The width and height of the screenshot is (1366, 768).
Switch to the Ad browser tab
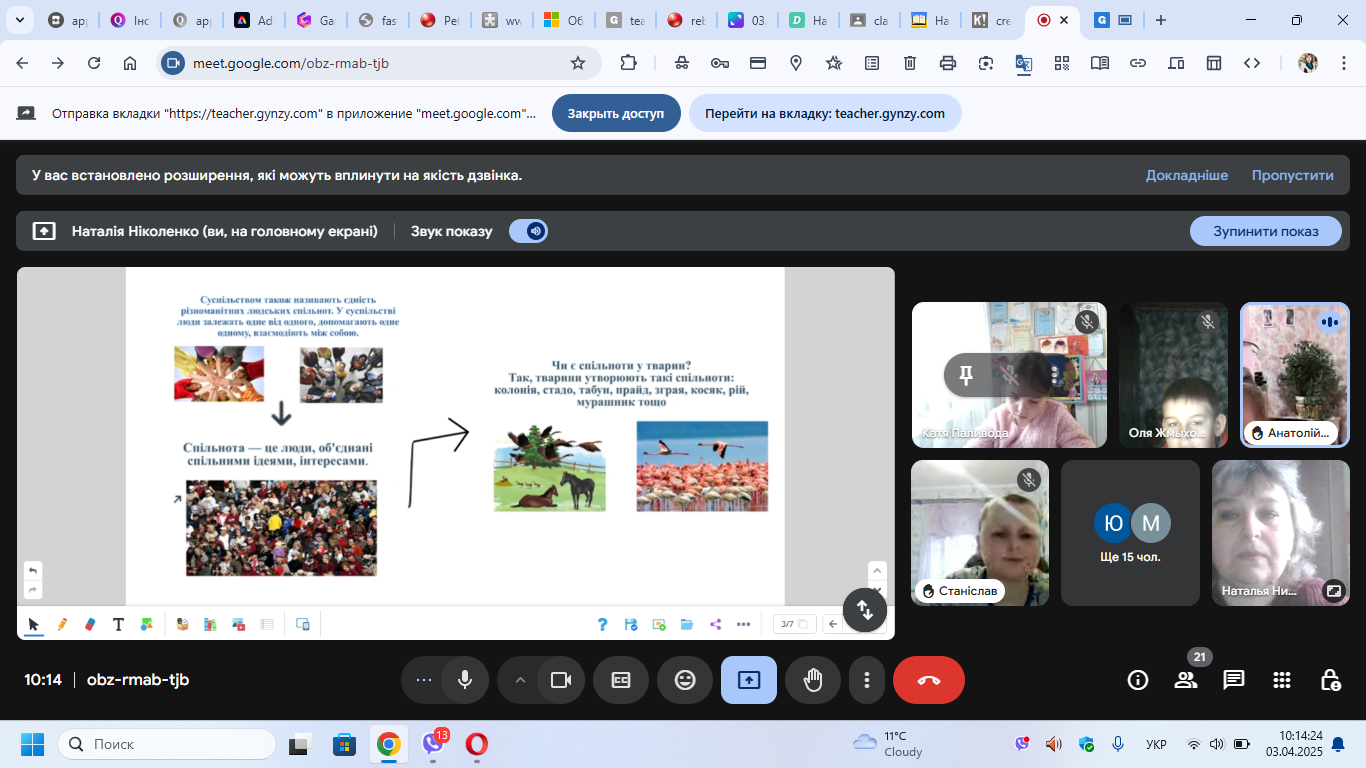(x=253, y=20)
